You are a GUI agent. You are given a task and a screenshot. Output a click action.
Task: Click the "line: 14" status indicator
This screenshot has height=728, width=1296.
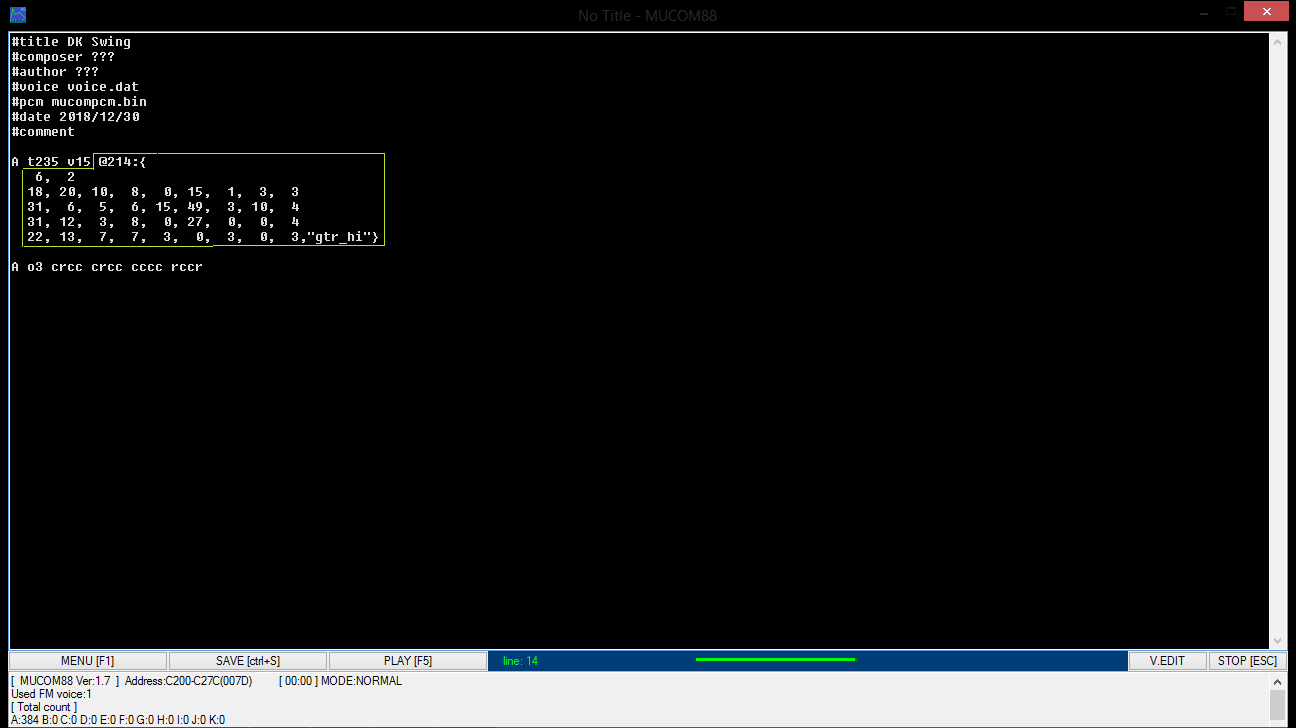click(x=520, y=661)
